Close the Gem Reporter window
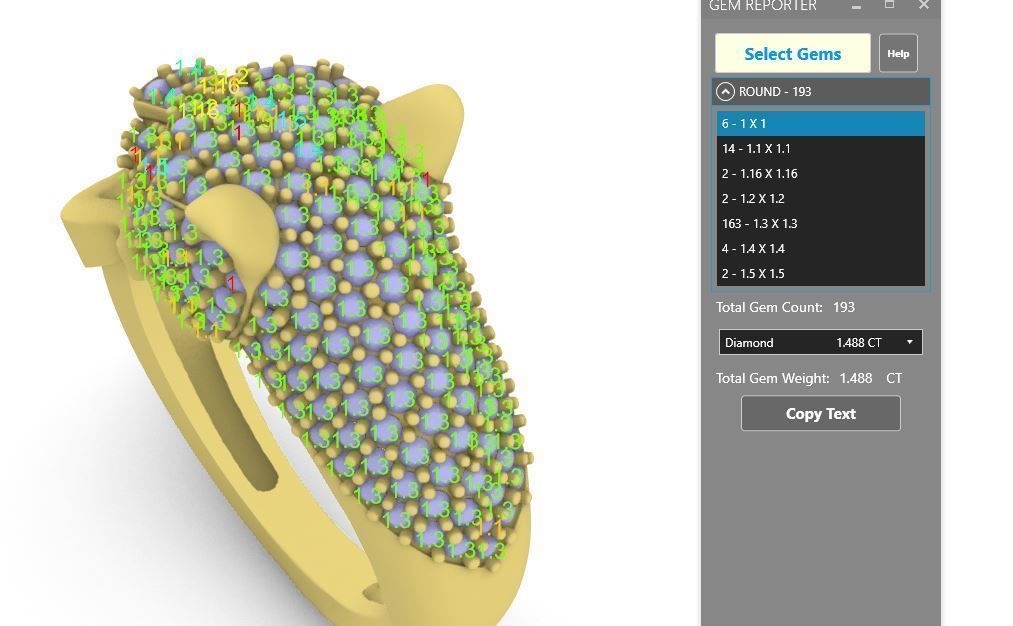1013x626 pixels. [x=924, y=5]
